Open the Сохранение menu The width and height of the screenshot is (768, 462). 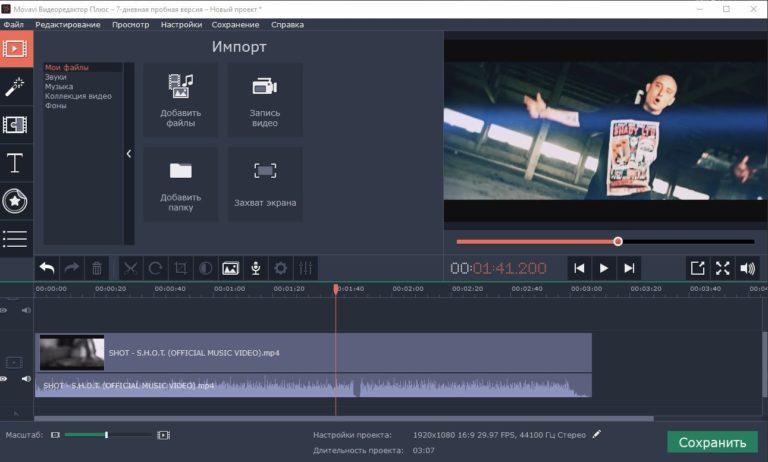pos(235,24)
